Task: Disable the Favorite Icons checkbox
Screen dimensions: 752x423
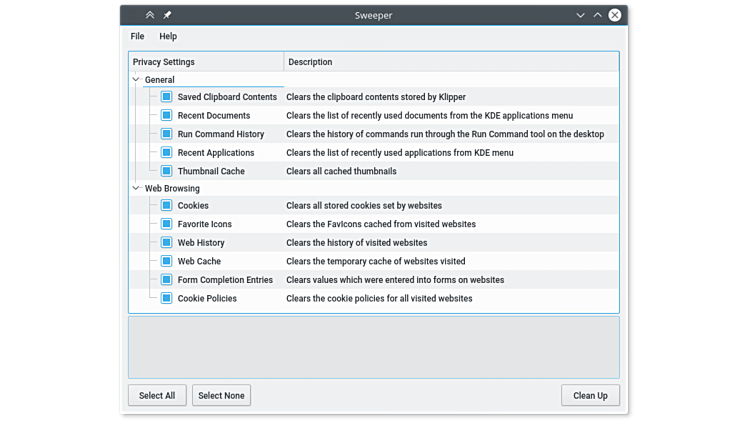Action: coord(167,224)
